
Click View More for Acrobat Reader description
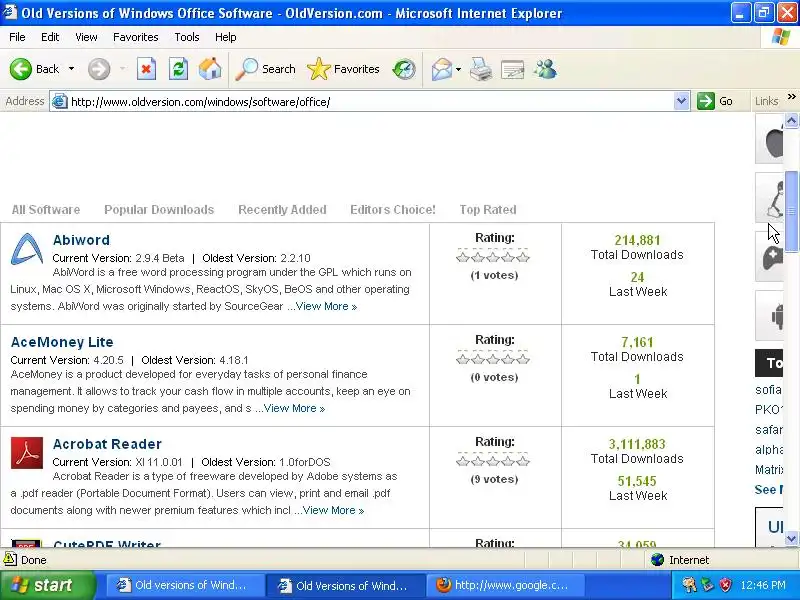pyautogui.click(x=334, y=510)
